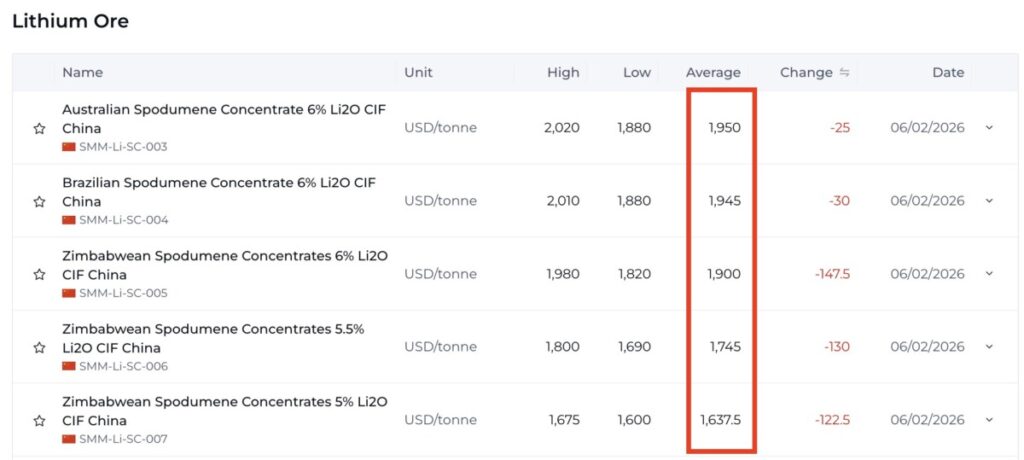This screenshot has width=1024, height=460.
Task: Click China flag icon next to SMM-Li-SC-005
Action: tap(69, 293)
